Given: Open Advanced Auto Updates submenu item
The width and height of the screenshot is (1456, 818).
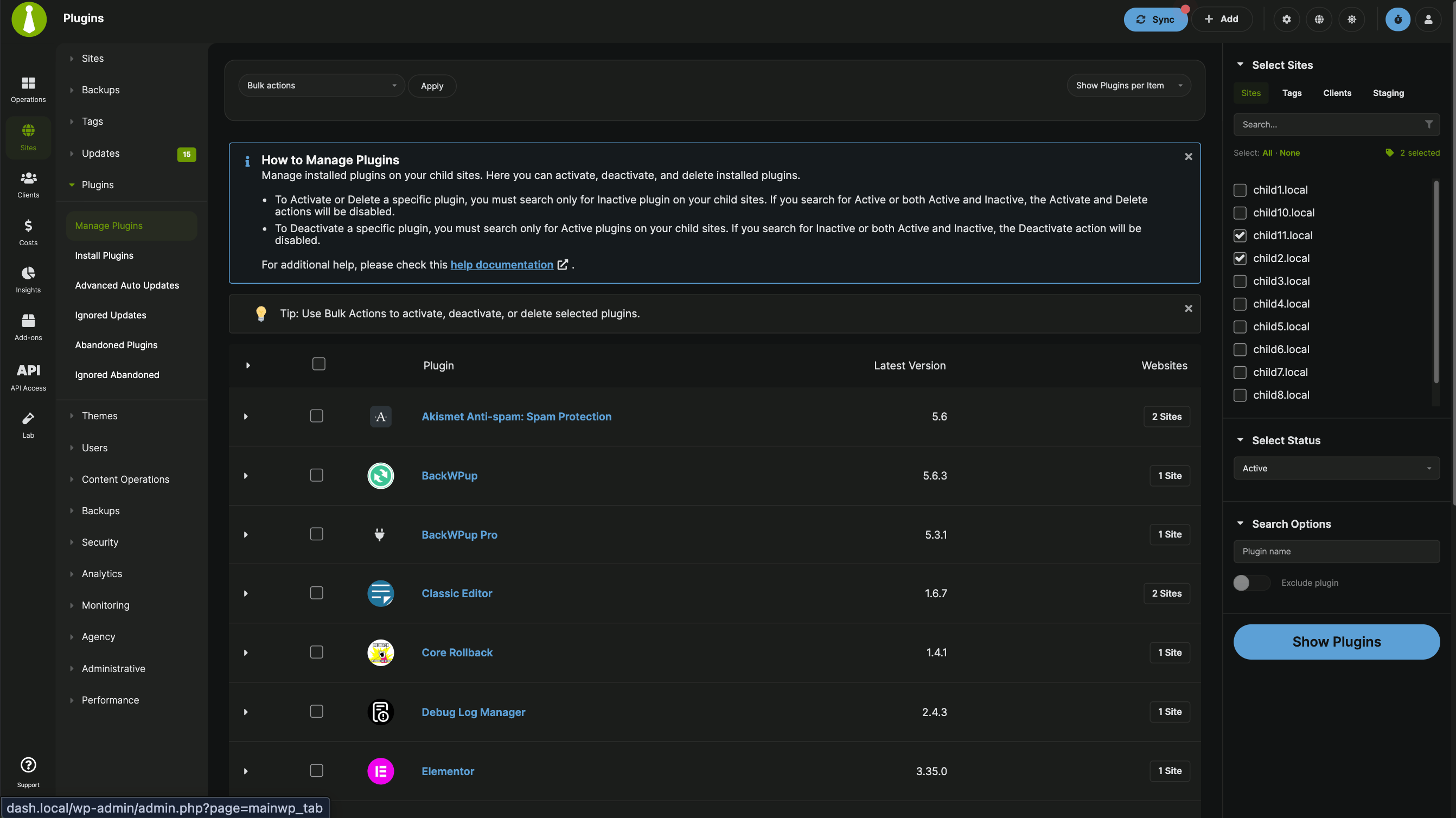Looking at the screenshot, I should pyautogui.click(x=126, y=285).
